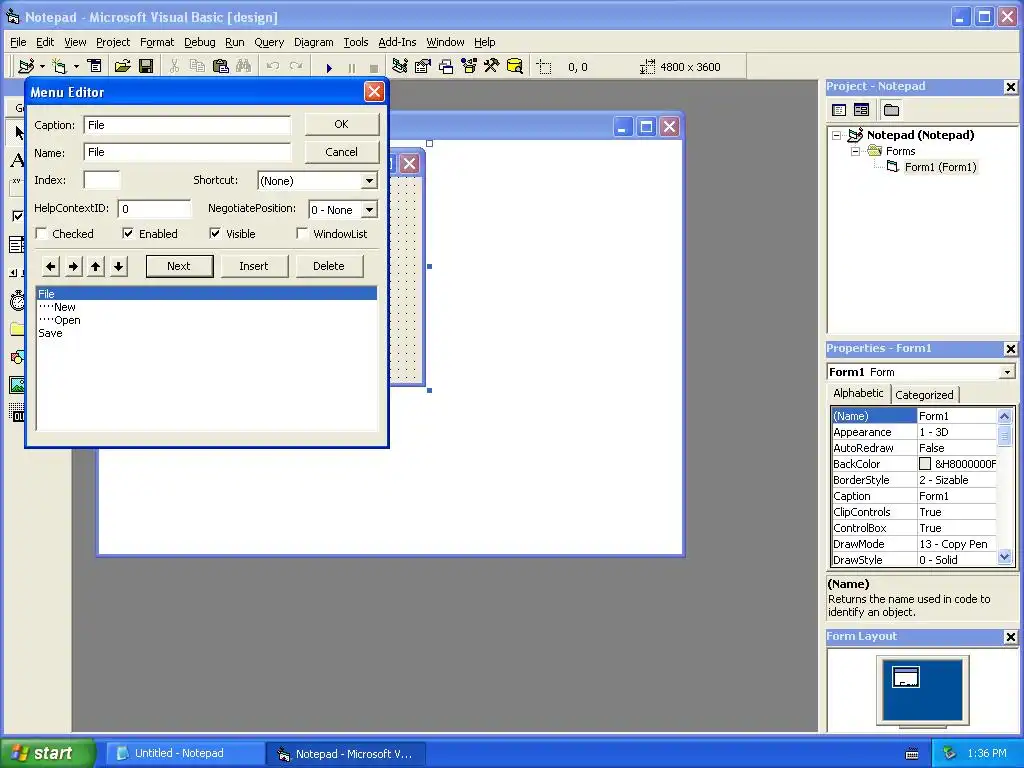Open the Debug menu

pyautogui.click(x=199, y=42)
